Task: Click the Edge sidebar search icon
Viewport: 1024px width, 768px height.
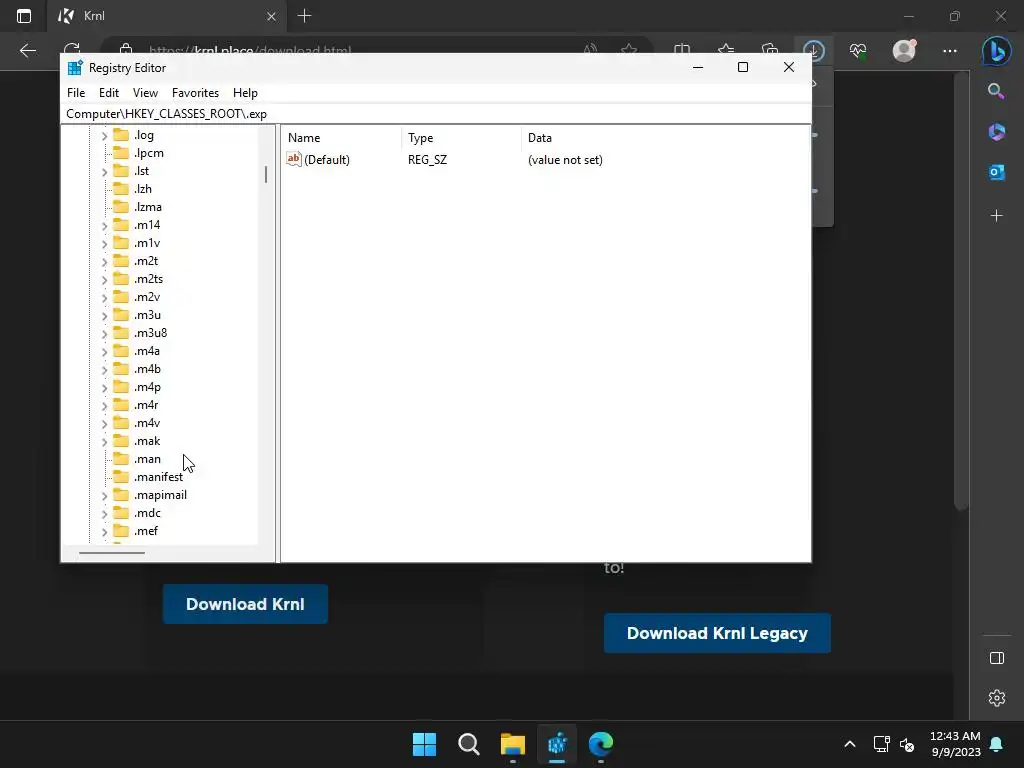Action: [997, 91]
